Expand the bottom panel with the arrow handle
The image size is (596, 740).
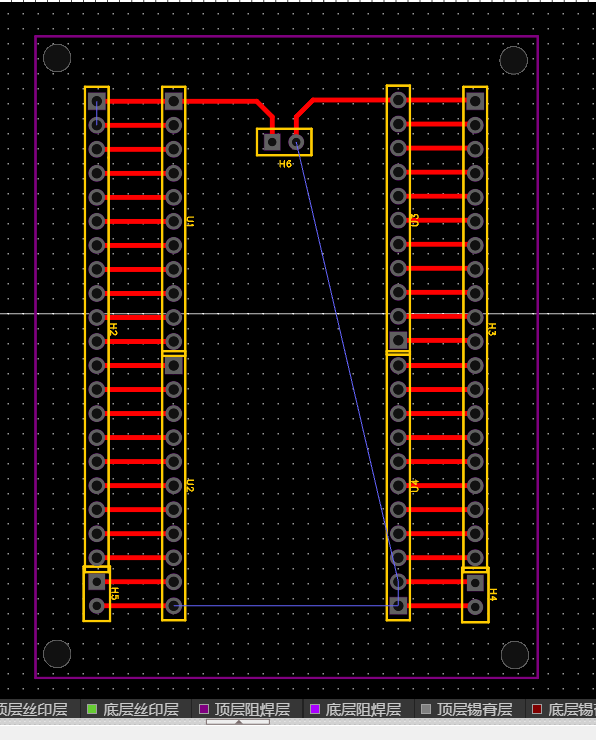pyautogui.click(x=238, y=722)
